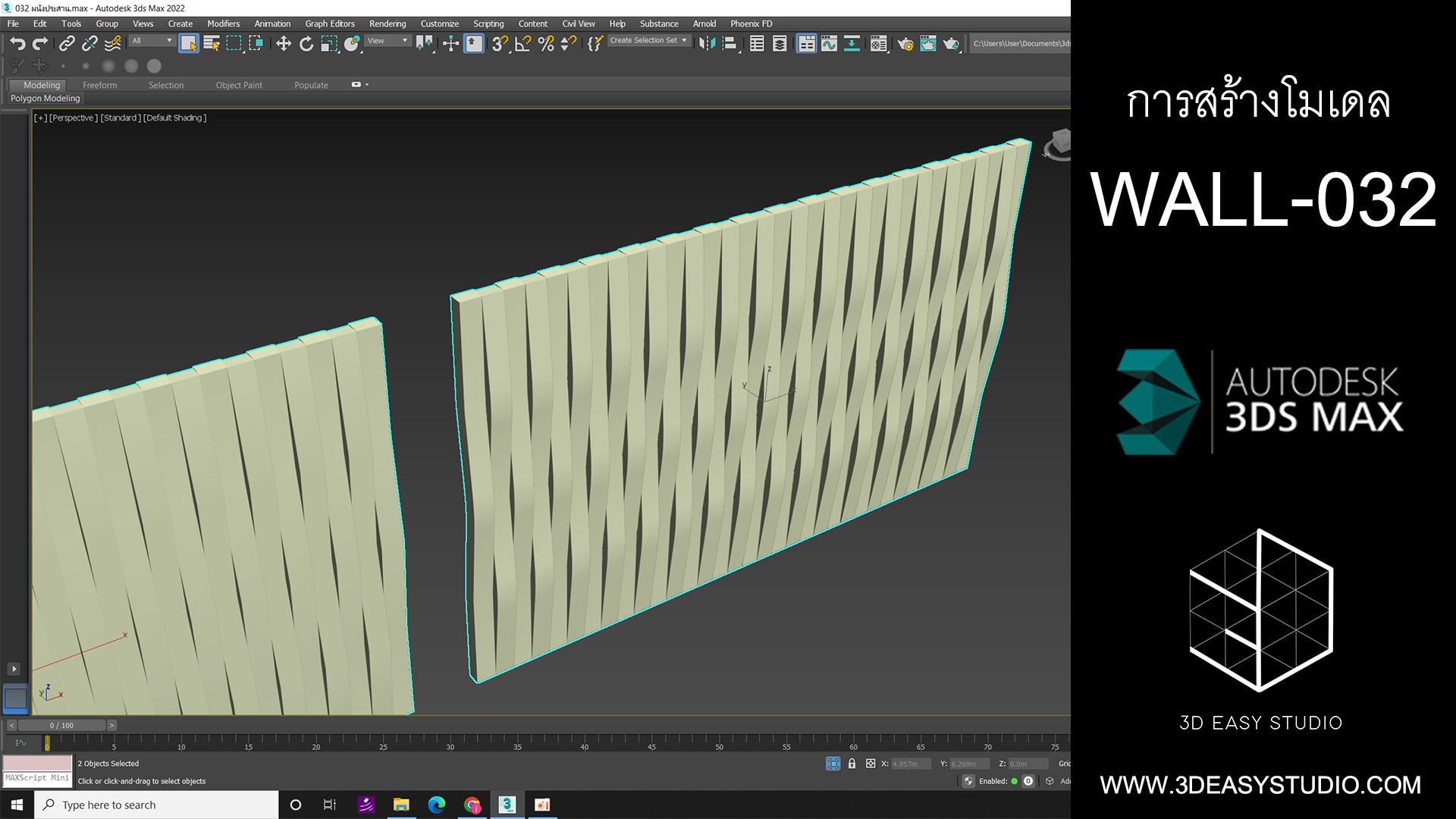Activate the Rotate tool
The height and width of the screenshot is (819, 1456).
306,44
